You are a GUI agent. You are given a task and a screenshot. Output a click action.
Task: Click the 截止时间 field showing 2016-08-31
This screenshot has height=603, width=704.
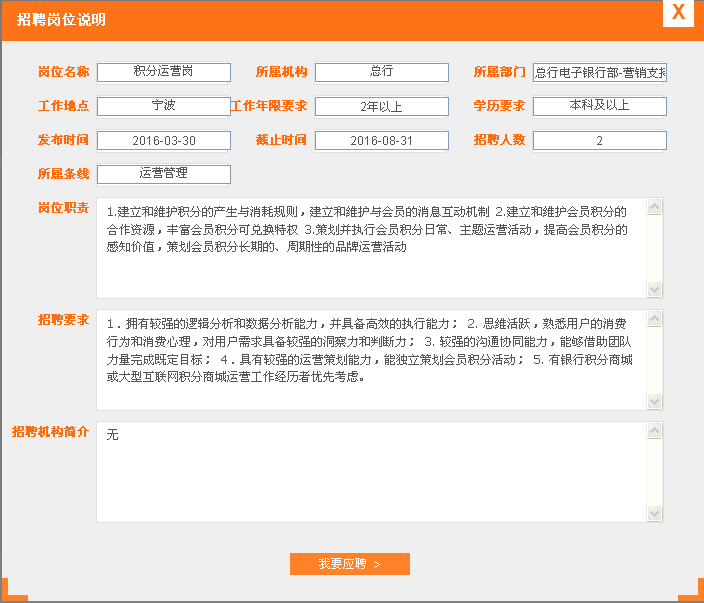[x=382, y=140]
